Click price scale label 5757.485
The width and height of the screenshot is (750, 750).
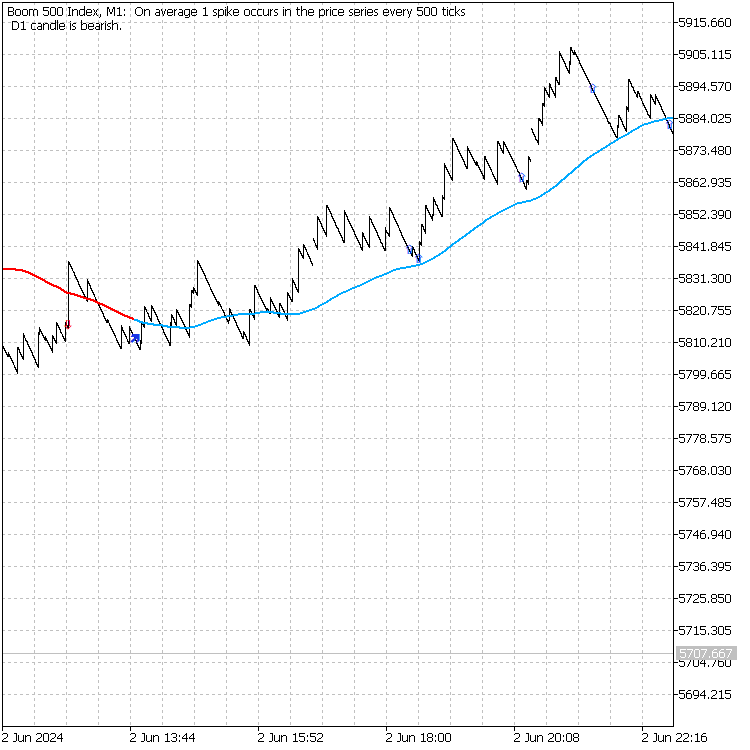pyautogui.click(x=705, y=503)
